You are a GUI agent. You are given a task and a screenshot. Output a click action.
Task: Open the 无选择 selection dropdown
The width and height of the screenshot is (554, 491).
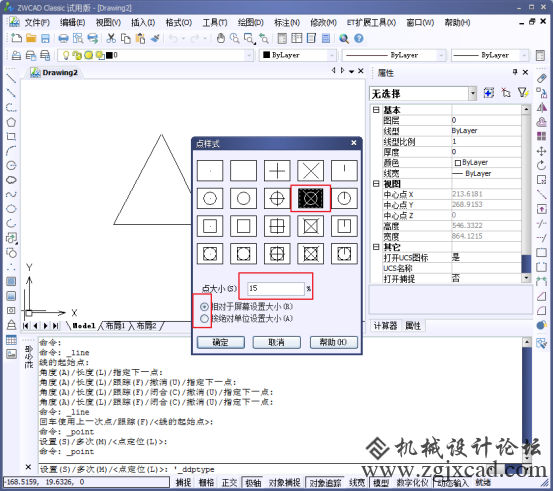[473, 94]
